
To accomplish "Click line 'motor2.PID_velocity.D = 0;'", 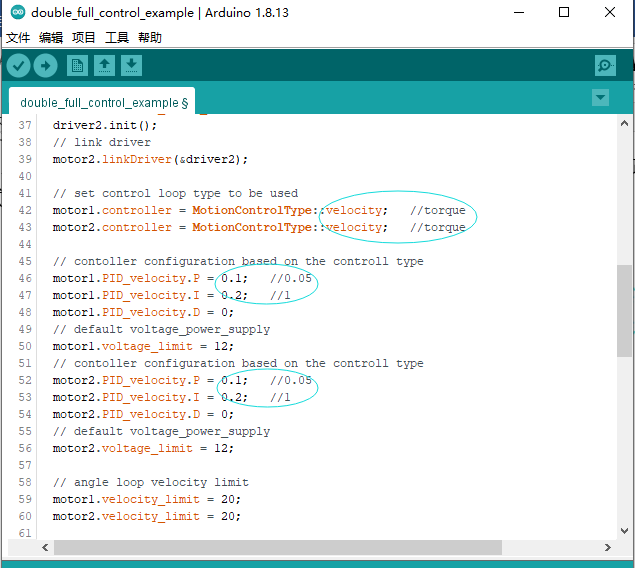I will [143, 414].
